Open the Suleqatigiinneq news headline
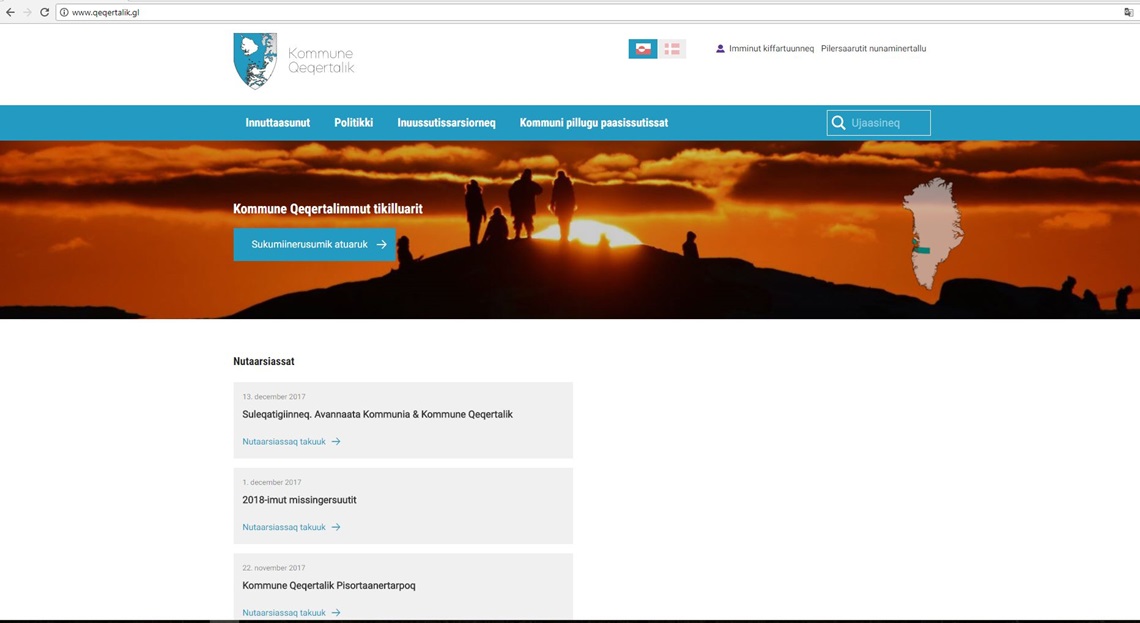The width and height of the screenshot is (1140, 623). click(x=377, y=414)
